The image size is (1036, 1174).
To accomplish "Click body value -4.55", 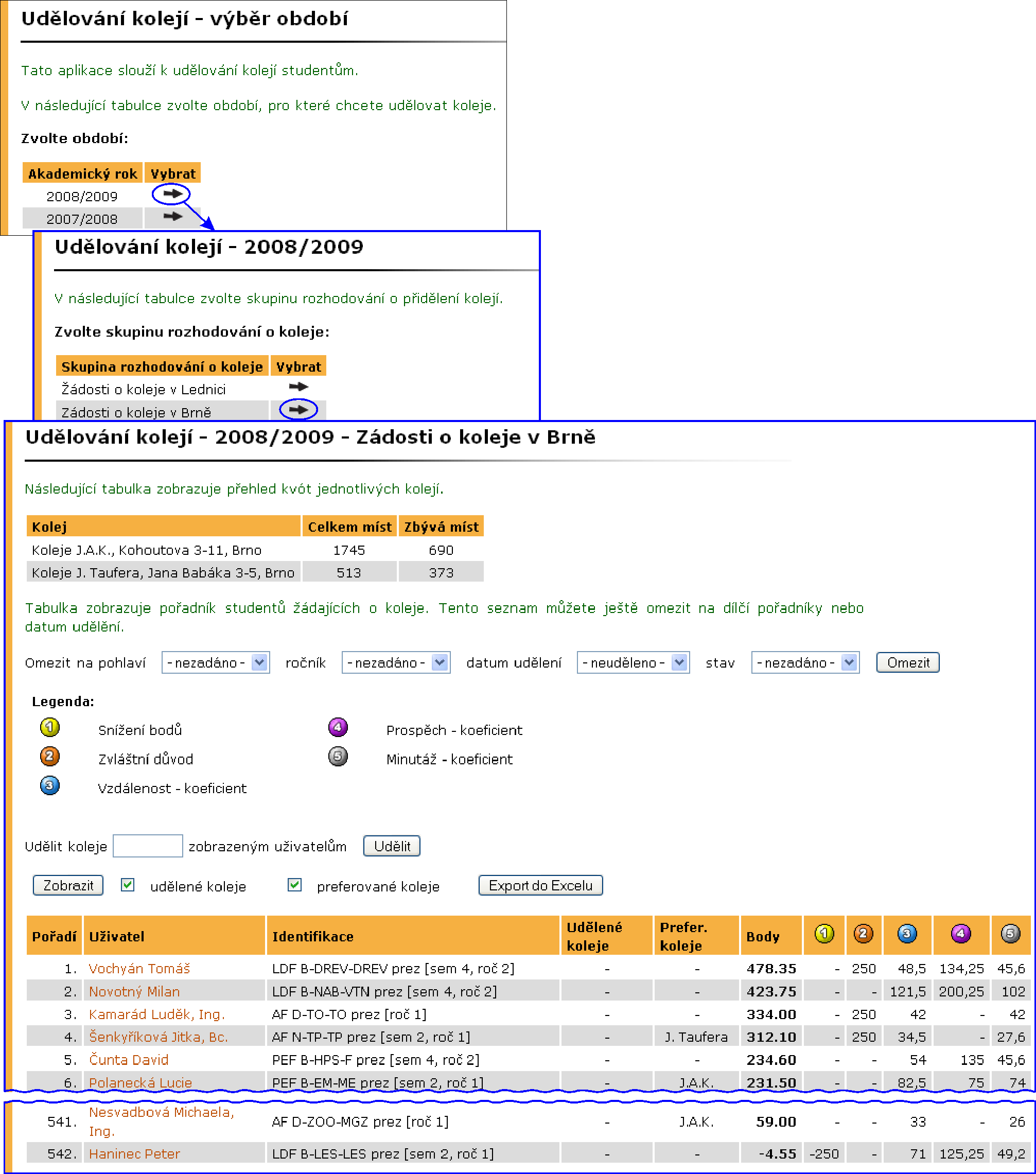I will click(777, 1153).
